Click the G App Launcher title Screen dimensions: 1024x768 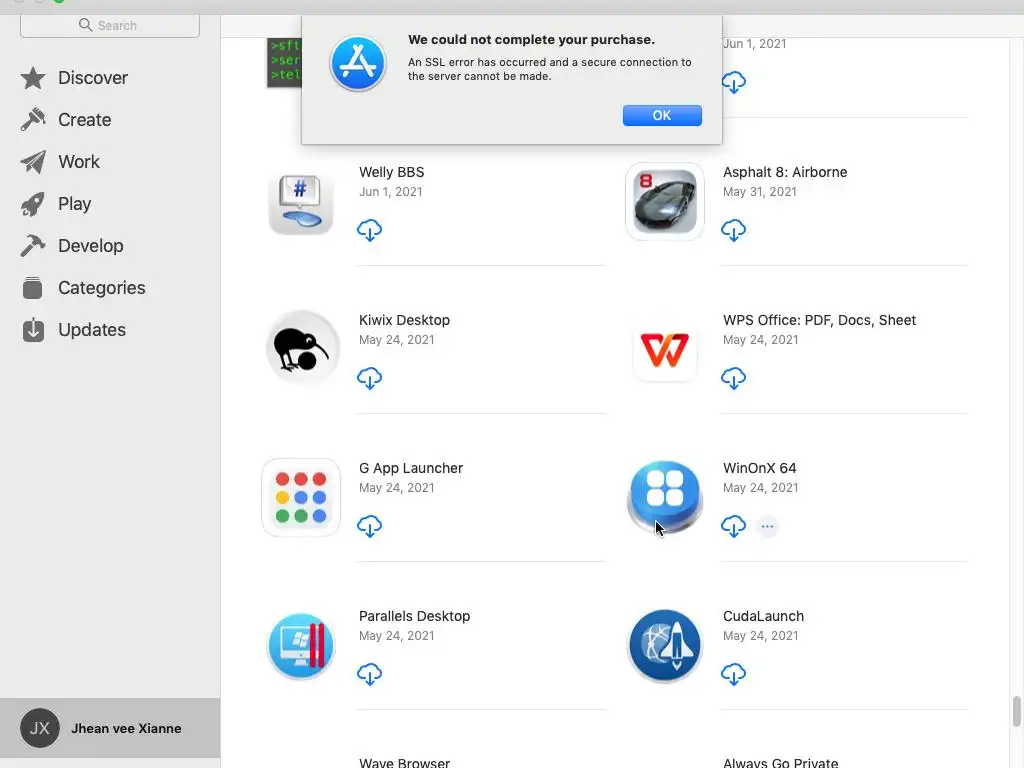point(411,468)
